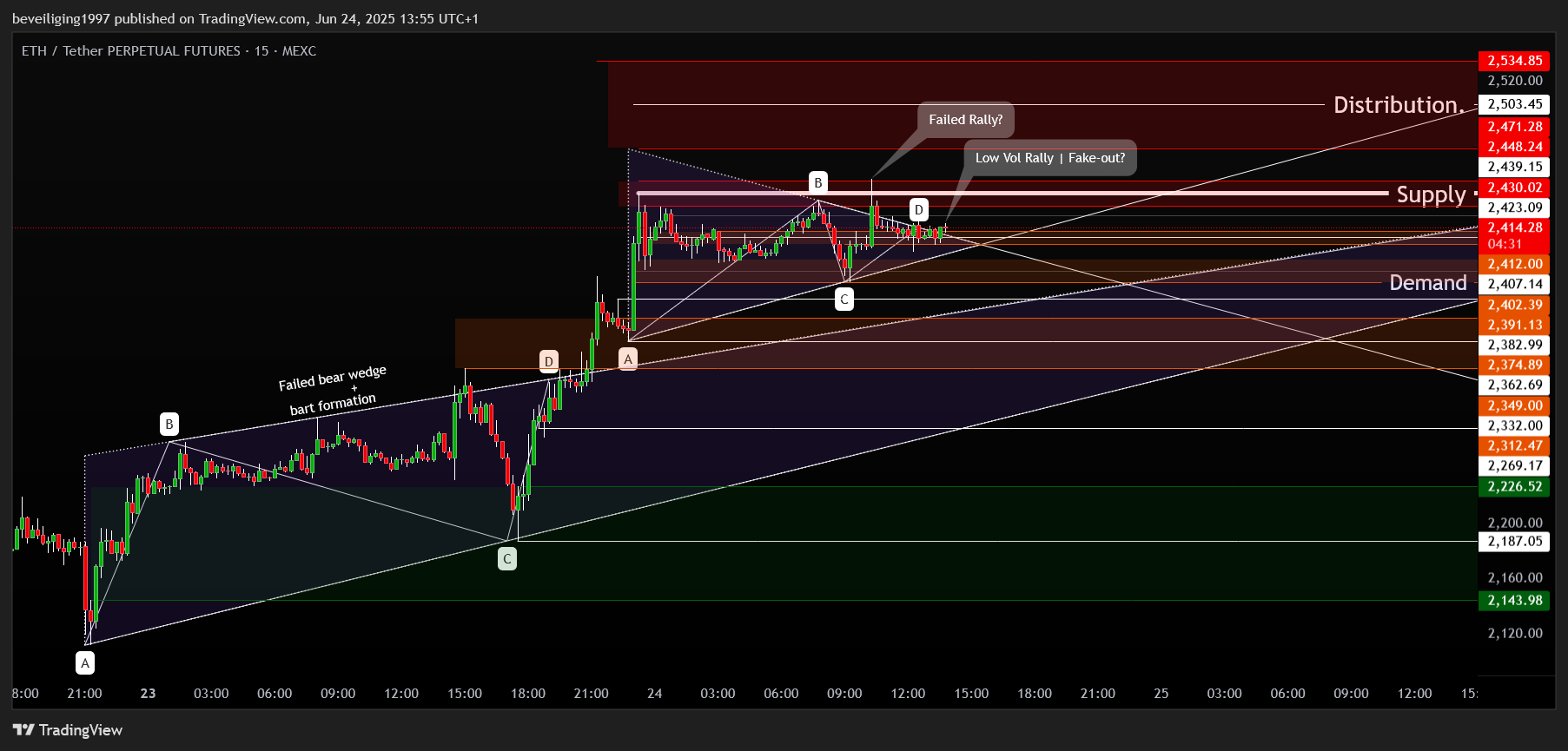Screen dimensions: 1568x751
Task: Click the 2,120.00 price scale value
Action: point(1514,633)
